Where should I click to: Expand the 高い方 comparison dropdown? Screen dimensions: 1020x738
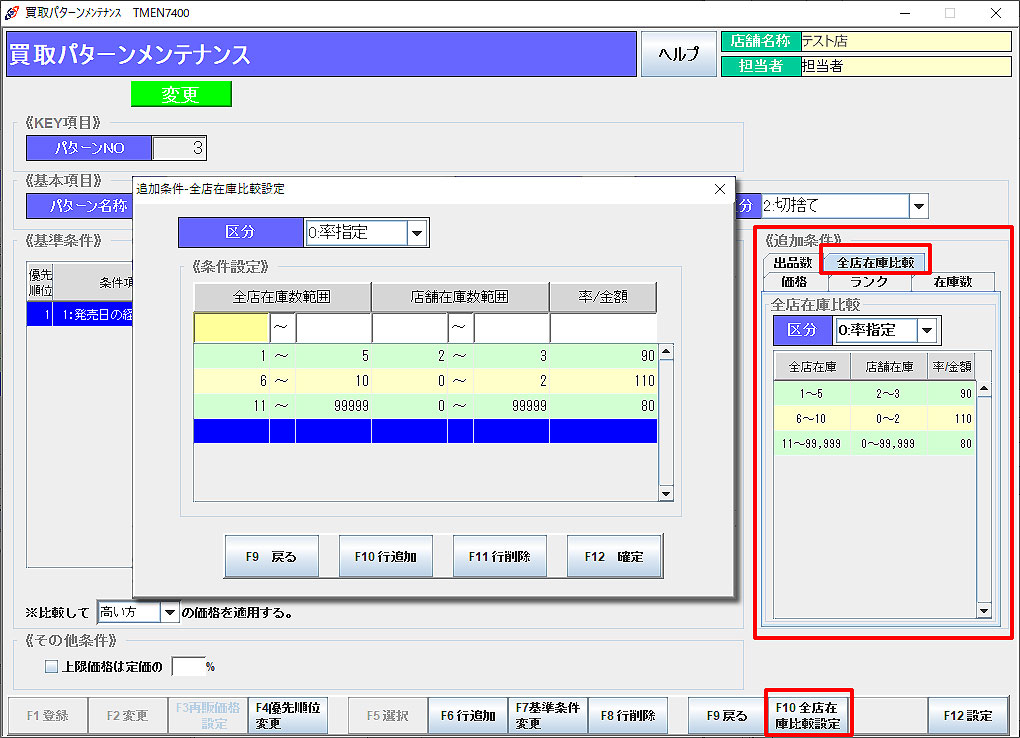pos(169,612)
